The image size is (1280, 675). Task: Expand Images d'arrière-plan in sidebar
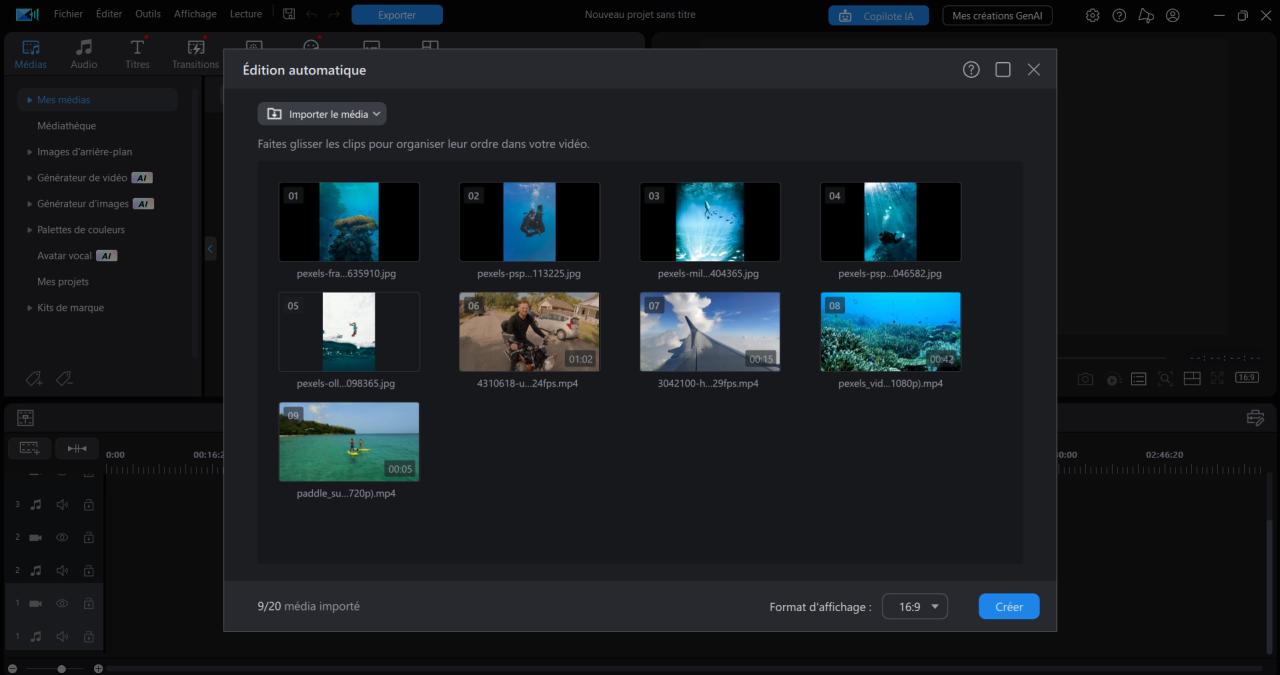click(x=84, y=152)
